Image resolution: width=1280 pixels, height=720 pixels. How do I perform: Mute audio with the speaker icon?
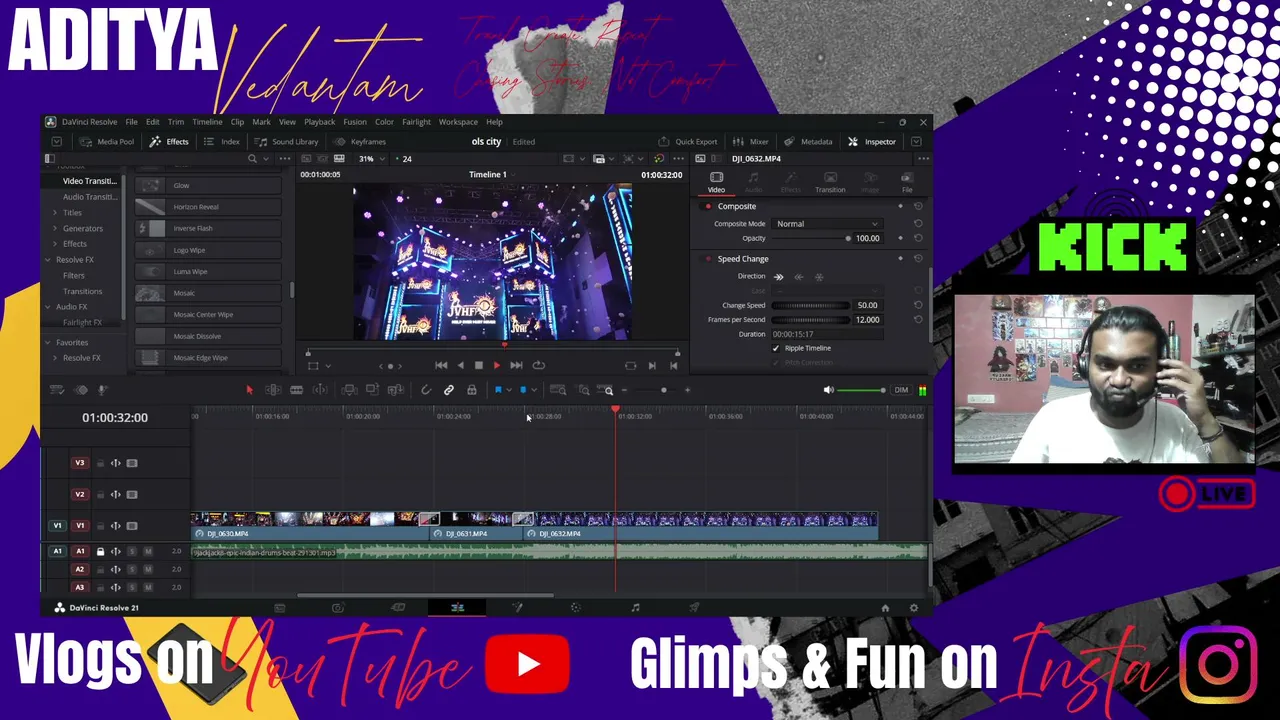click(x=828, y=390)
